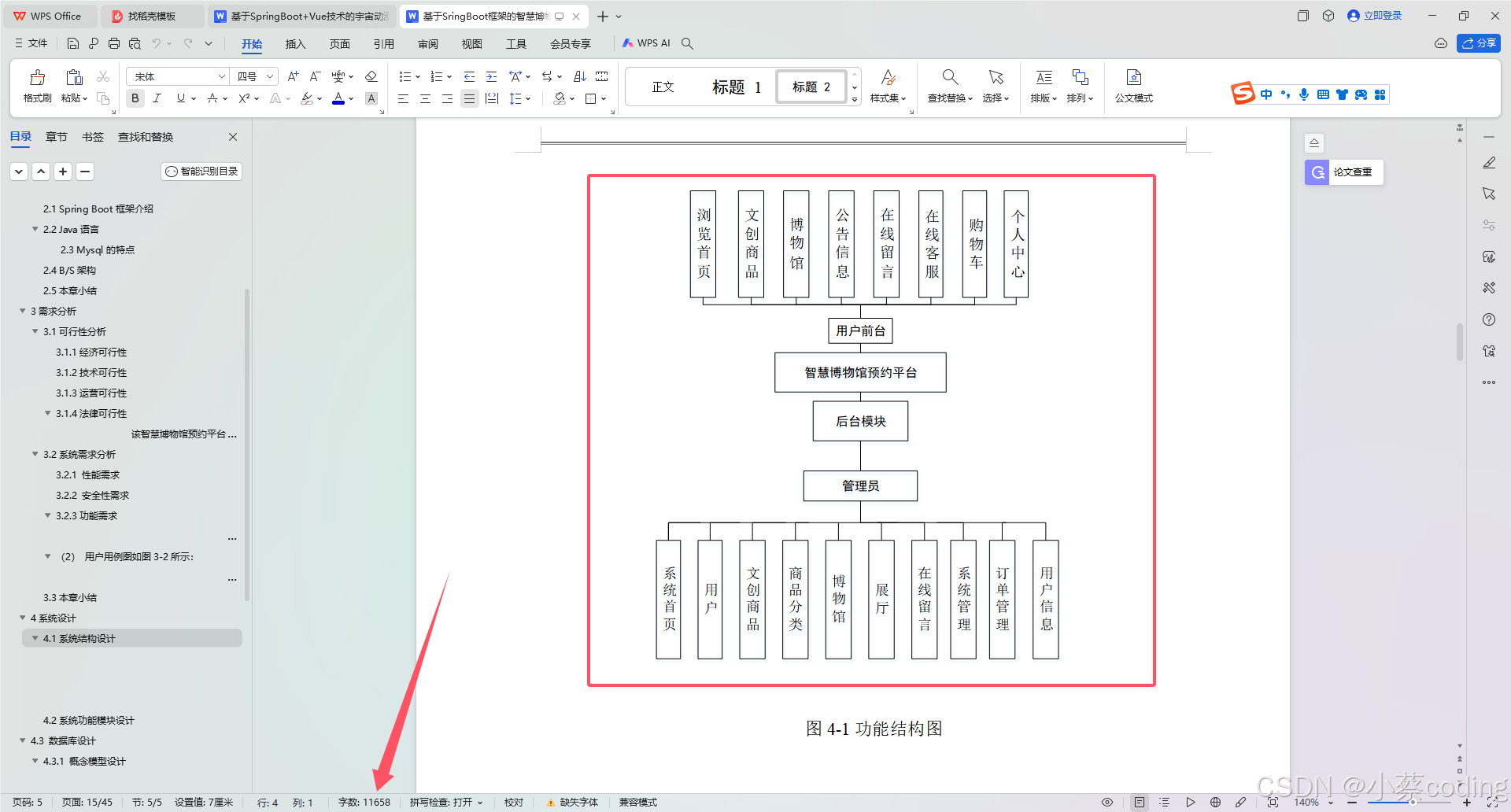Toggle justify alignment
The width and height of the screenshot is (1511, 812).
point(469,98)
